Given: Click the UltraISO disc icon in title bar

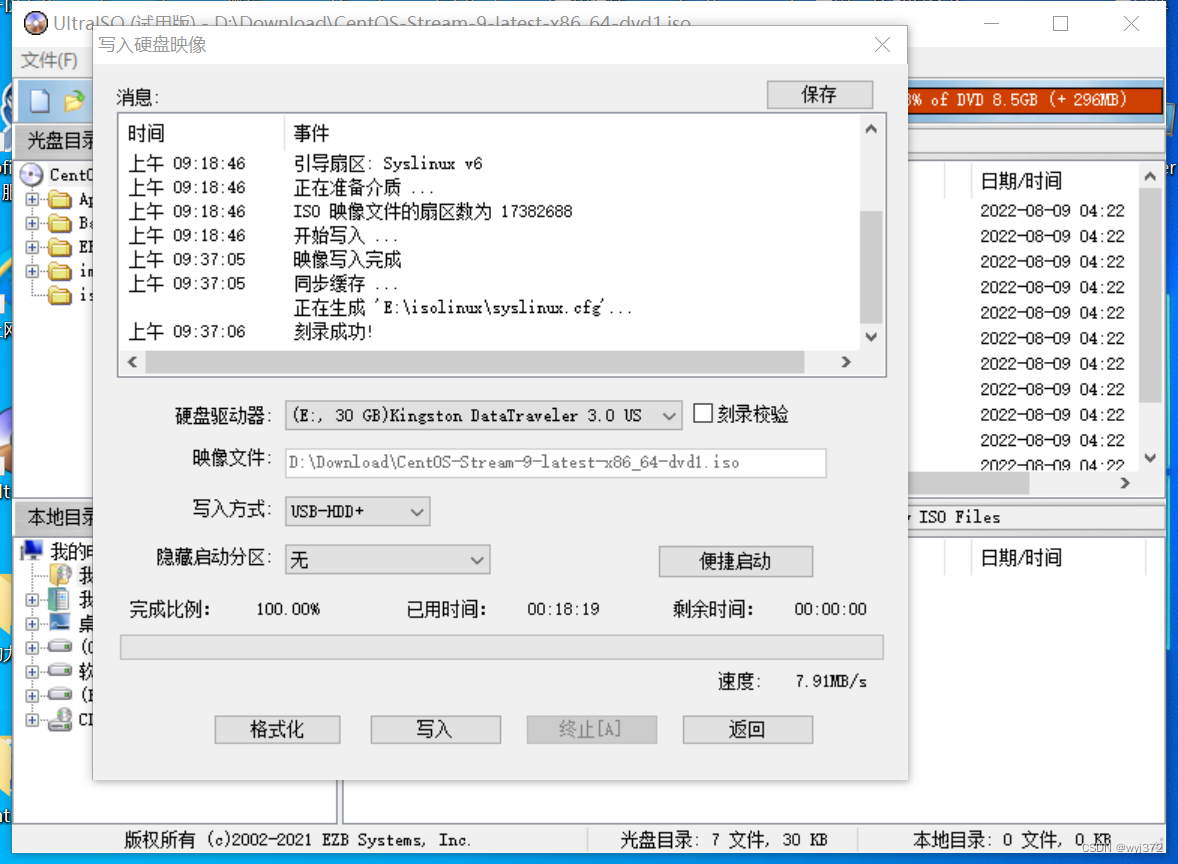Looking at the screenshot, I should click(35, 23).
